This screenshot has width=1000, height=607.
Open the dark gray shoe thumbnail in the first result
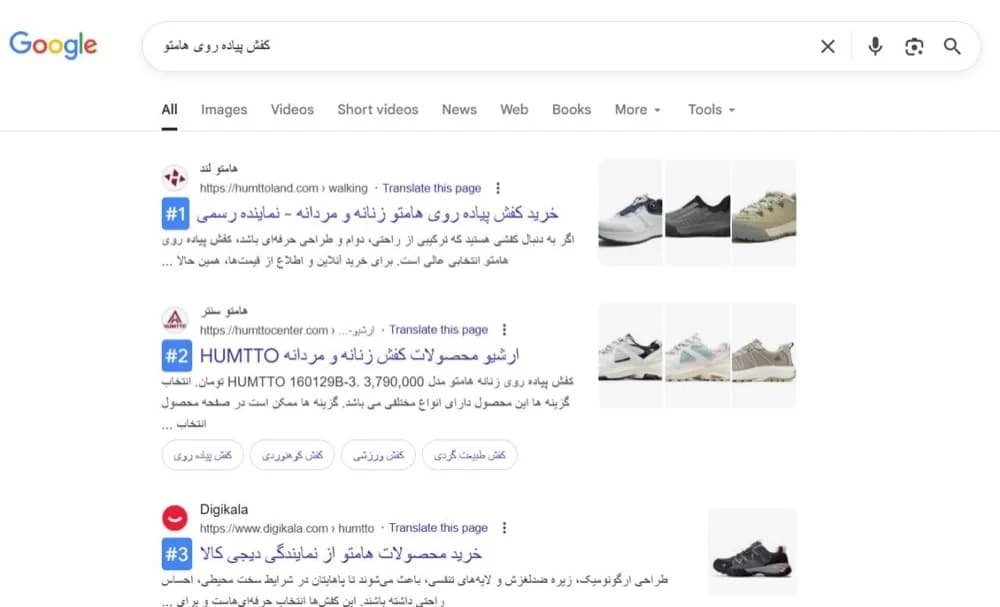point(698,212)
